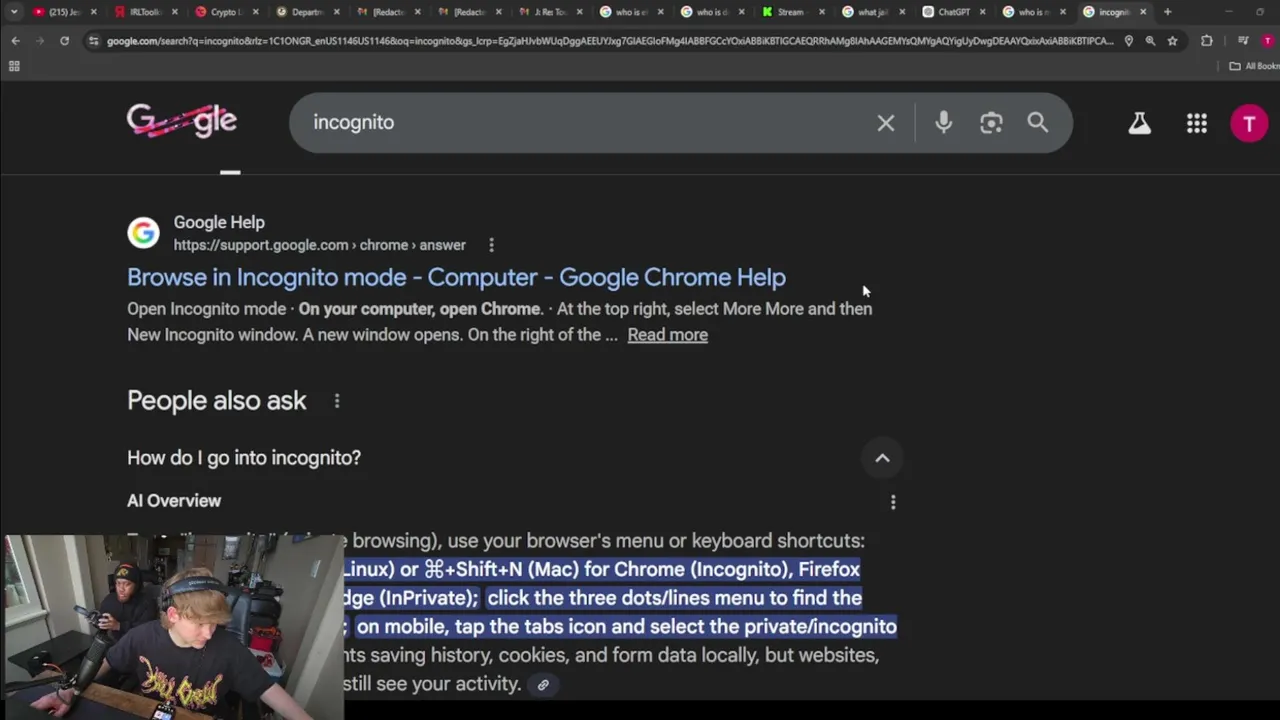Click the Google doodle logo
The height and width of the screenshot is (720, 1280).
click(182, 122)
